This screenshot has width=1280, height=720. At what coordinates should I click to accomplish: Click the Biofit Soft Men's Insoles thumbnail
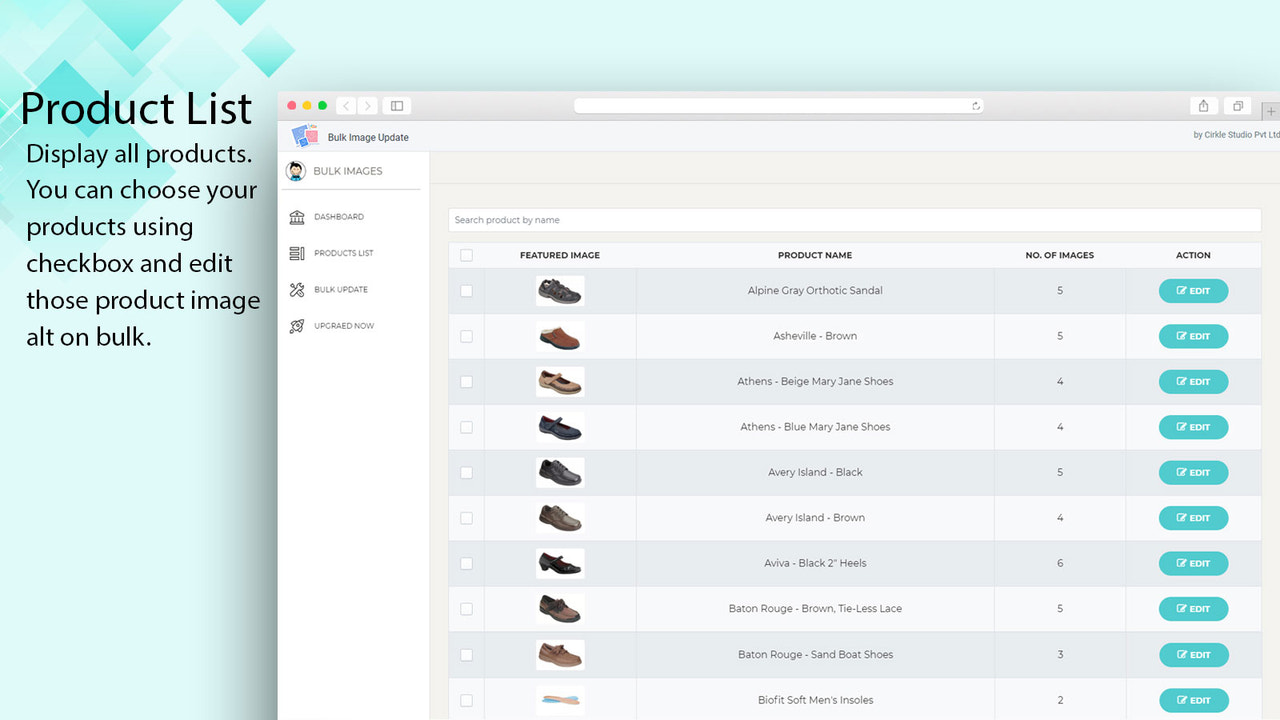(x=560, y=700)
